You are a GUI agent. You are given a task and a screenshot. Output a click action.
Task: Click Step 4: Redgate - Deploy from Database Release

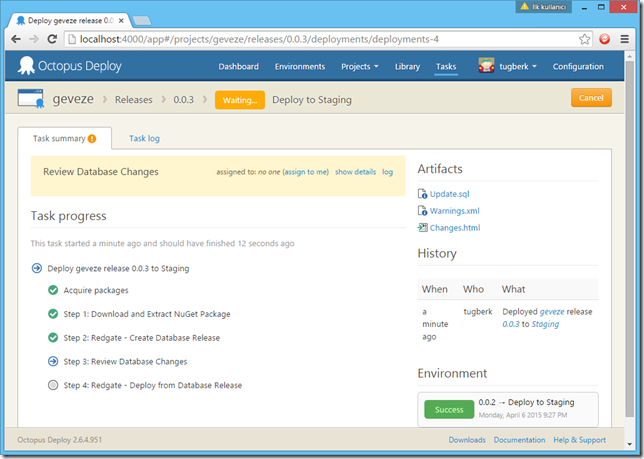pyautogui.click(x=153, y=385)
